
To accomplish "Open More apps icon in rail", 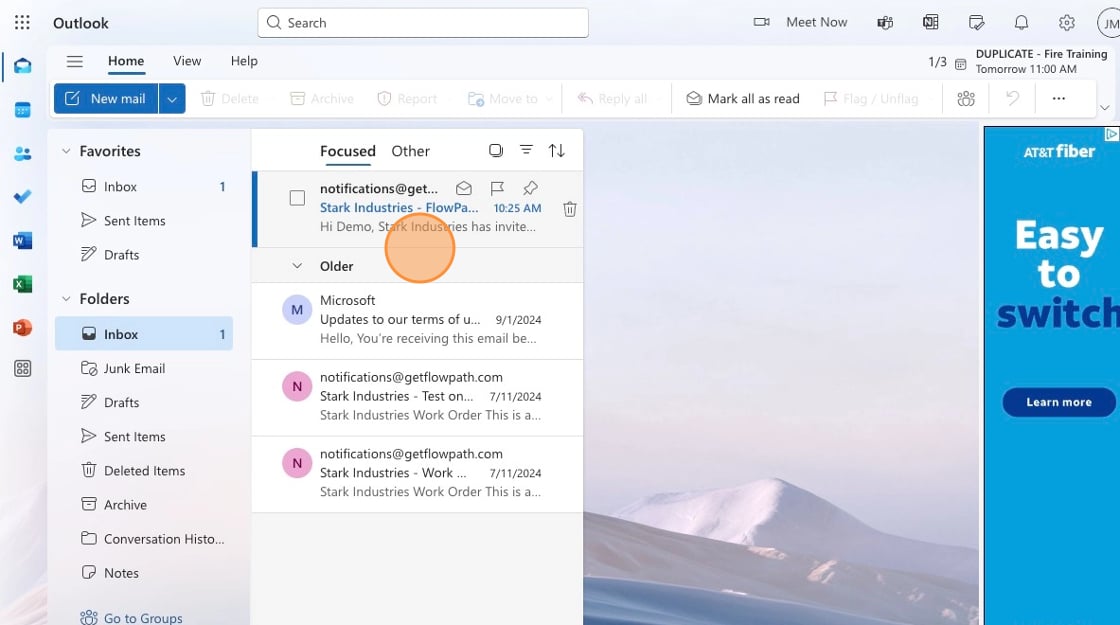I will [22, 369].
